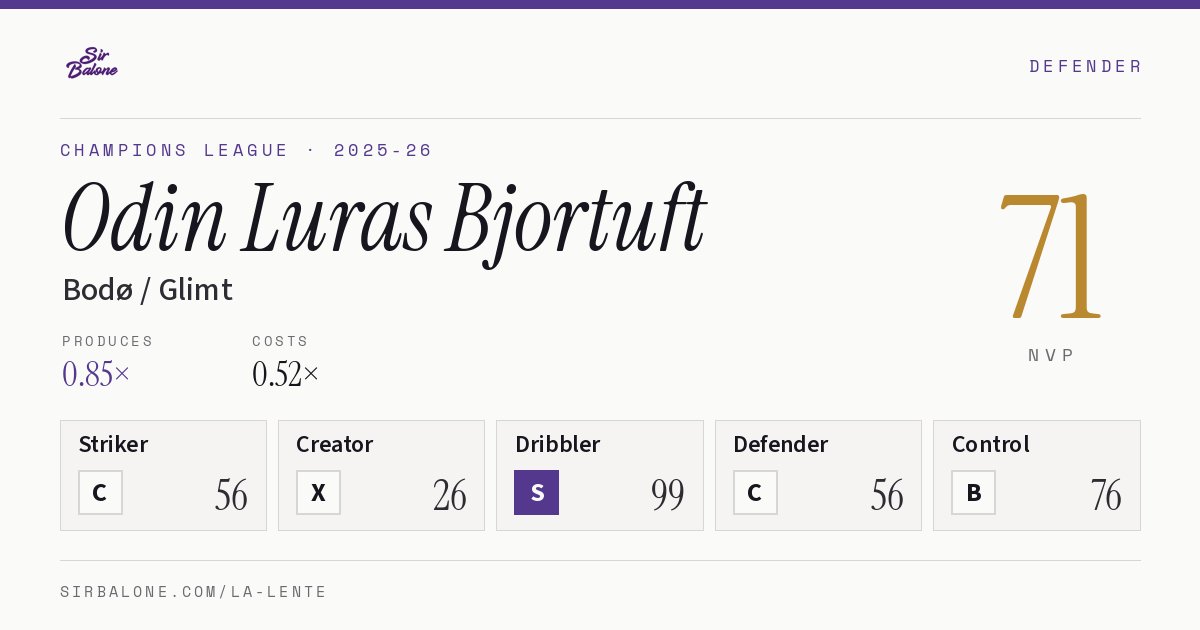
Task: Click the Costs 0.52× value
Action: [286, 374]
